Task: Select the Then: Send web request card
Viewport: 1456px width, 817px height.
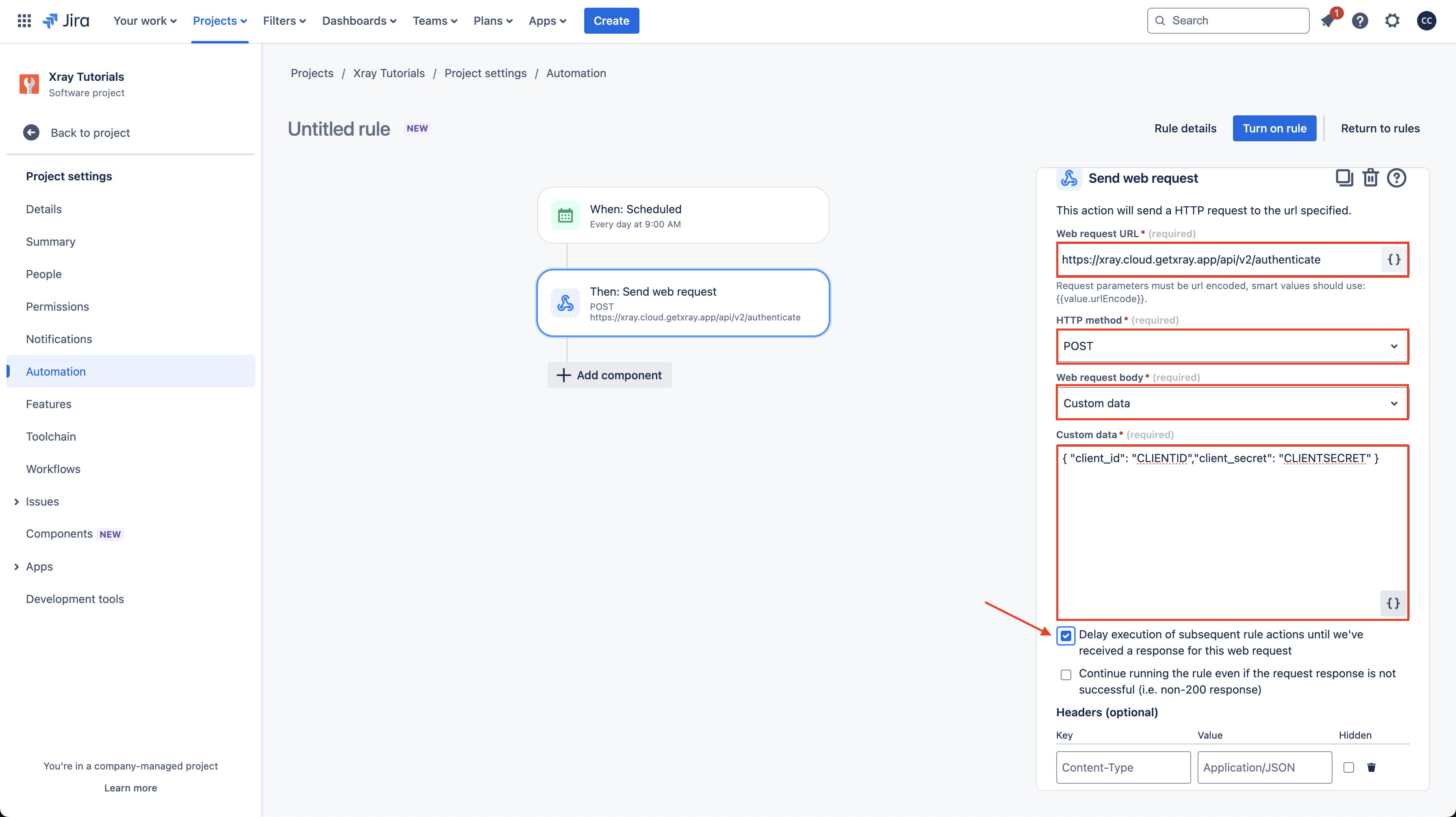Action: [x=683, y=303]
